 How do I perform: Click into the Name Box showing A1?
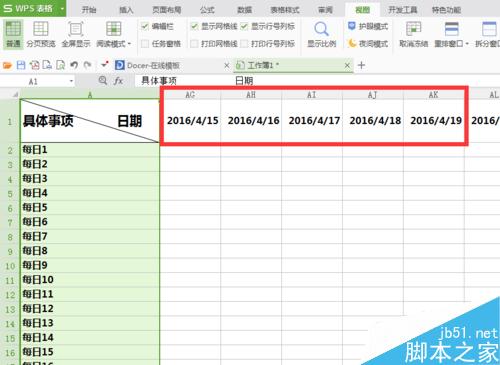(33, 81)
